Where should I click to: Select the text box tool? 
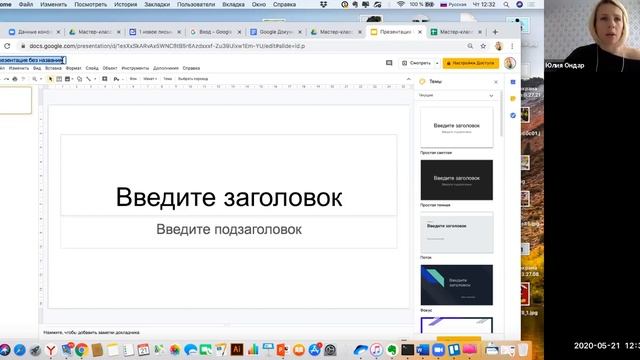click(59, 79)
